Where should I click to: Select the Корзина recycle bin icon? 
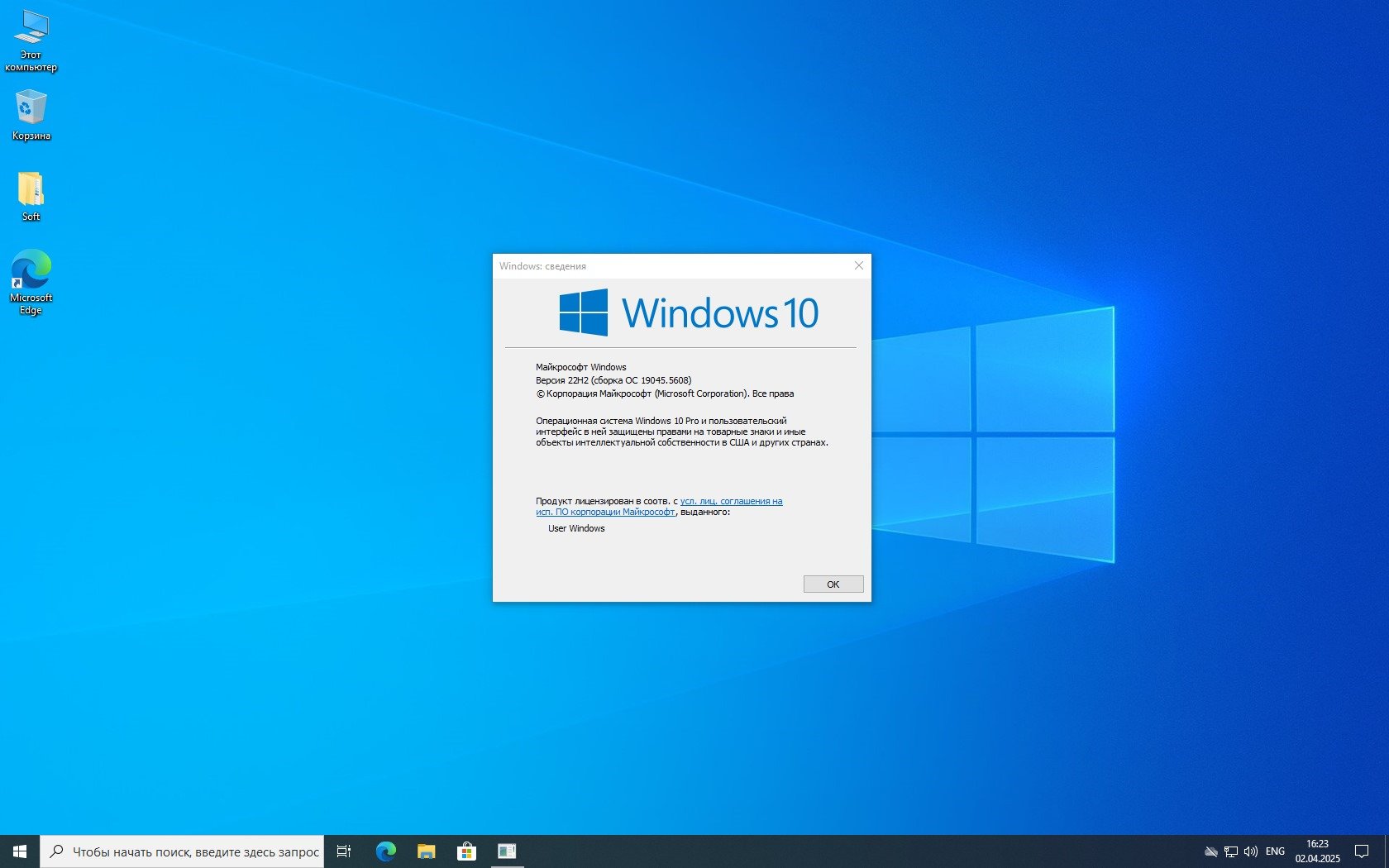(31, 115)
